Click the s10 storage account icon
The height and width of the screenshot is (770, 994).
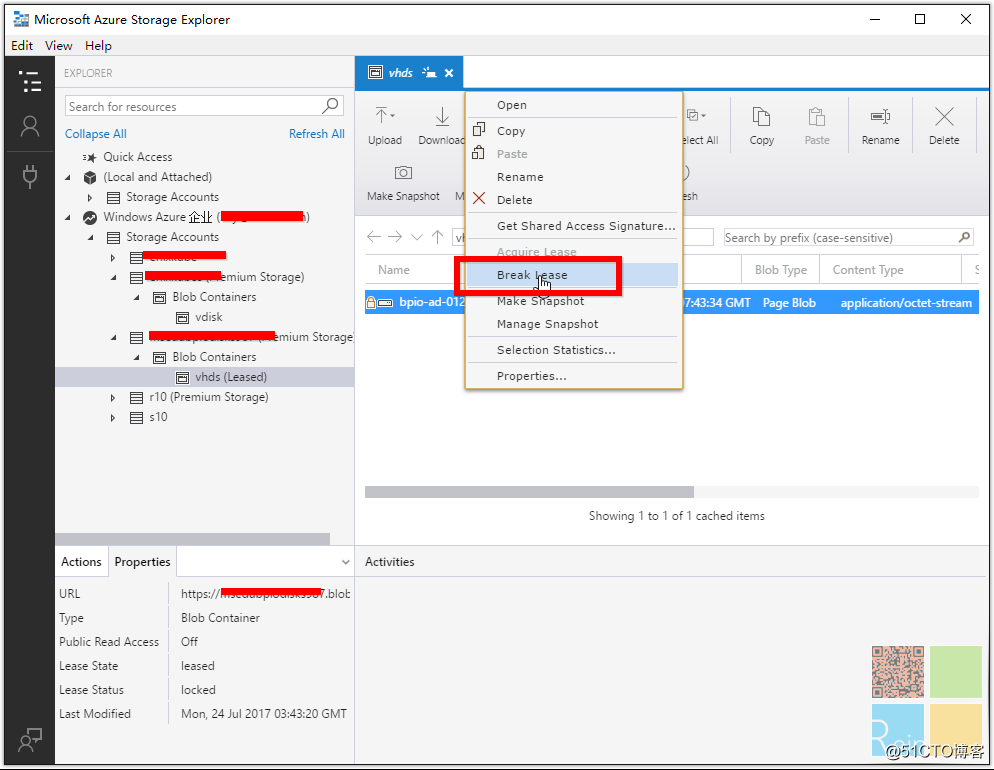(x=136, y=418)
